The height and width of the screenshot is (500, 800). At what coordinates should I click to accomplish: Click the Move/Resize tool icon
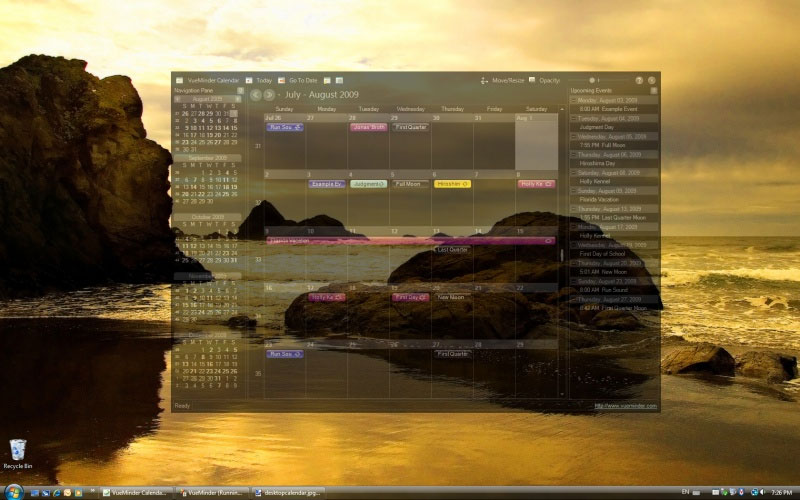(485, 80)
